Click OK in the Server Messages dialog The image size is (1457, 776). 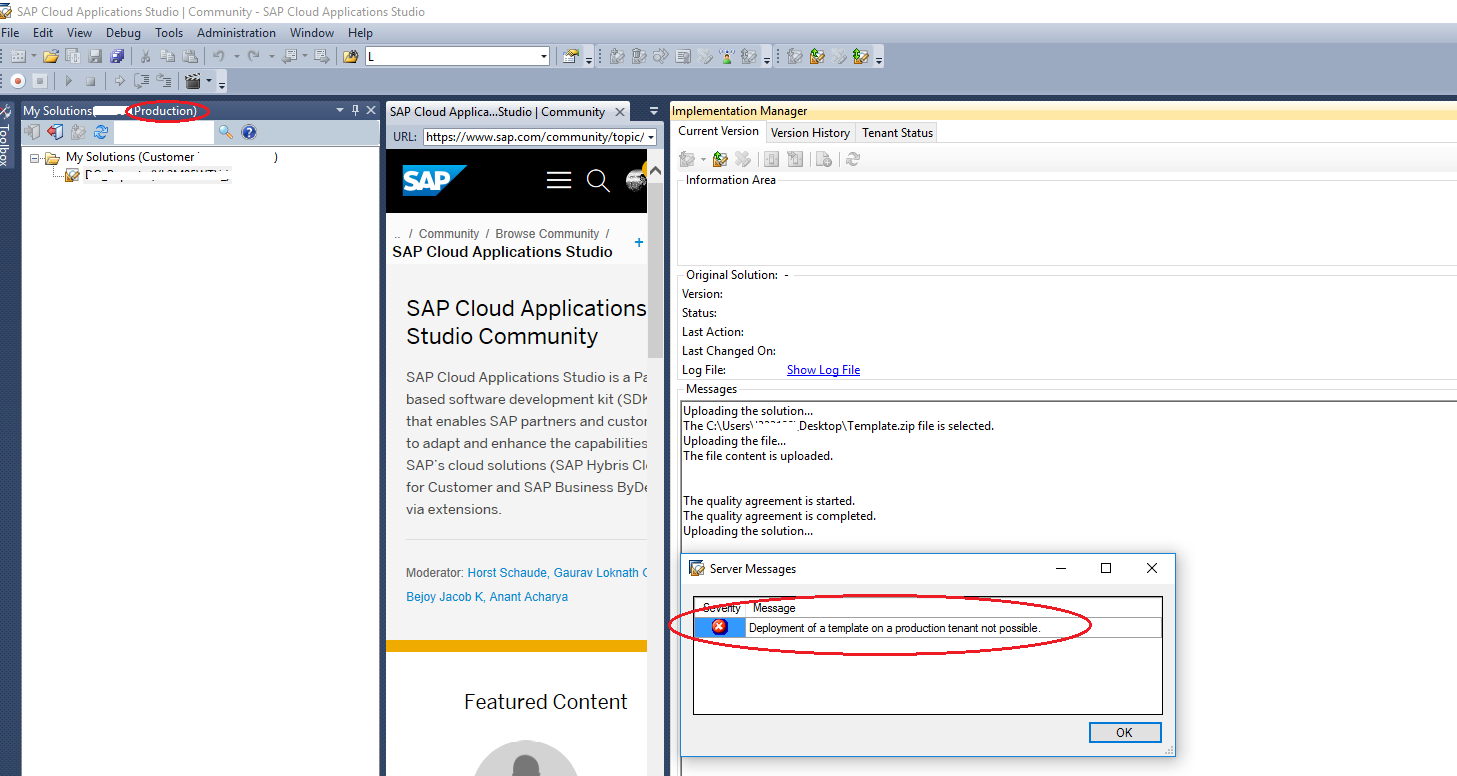[x=1125, y=733]
